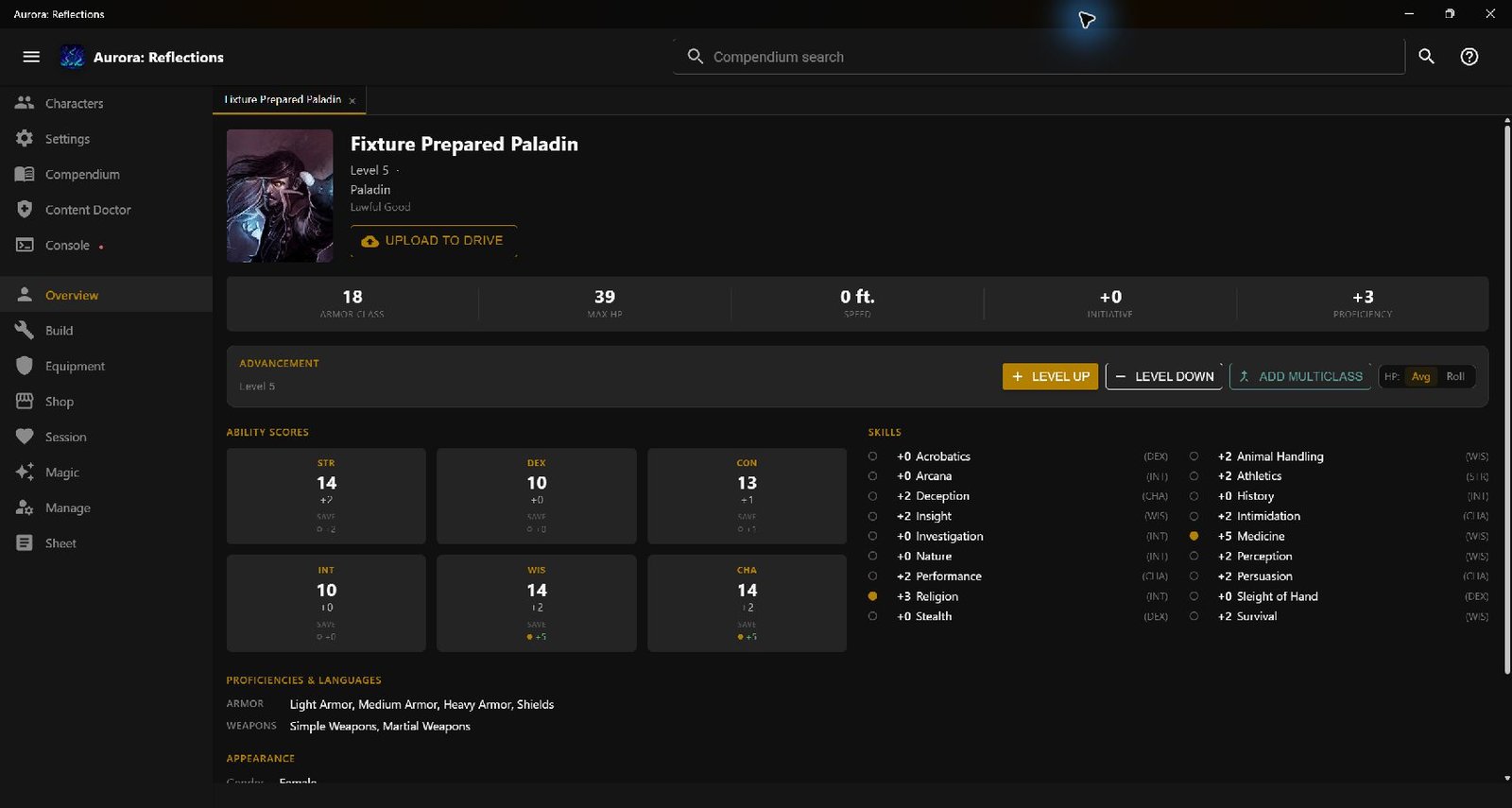The image size is (1512, 808).
Task: Open the Compendium book icon
Action: (x=25, y=174)
